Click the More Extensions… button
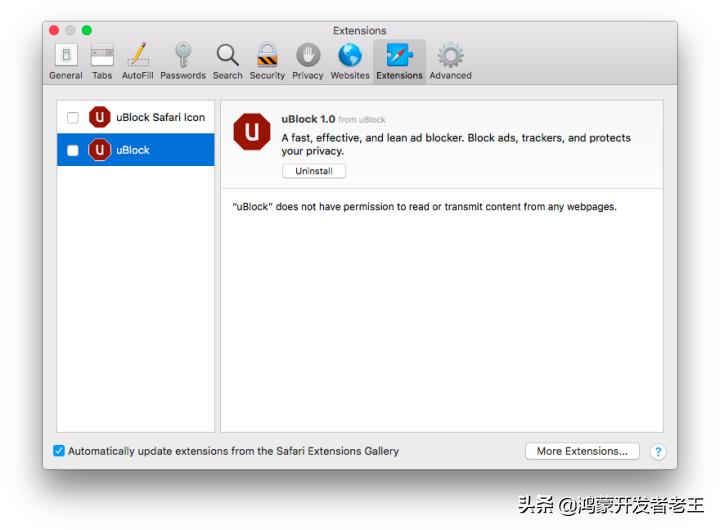The image size is (720, 530). point(582,451)
